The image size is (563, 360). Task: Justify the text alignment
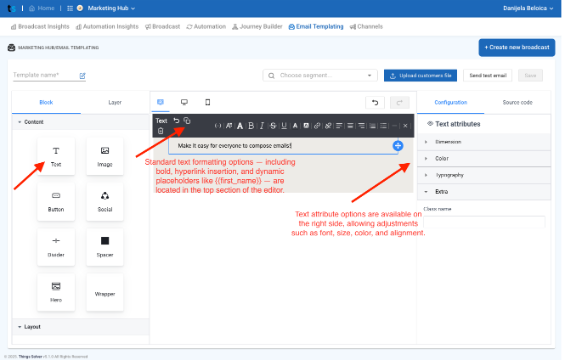click(x=372, y=126)
